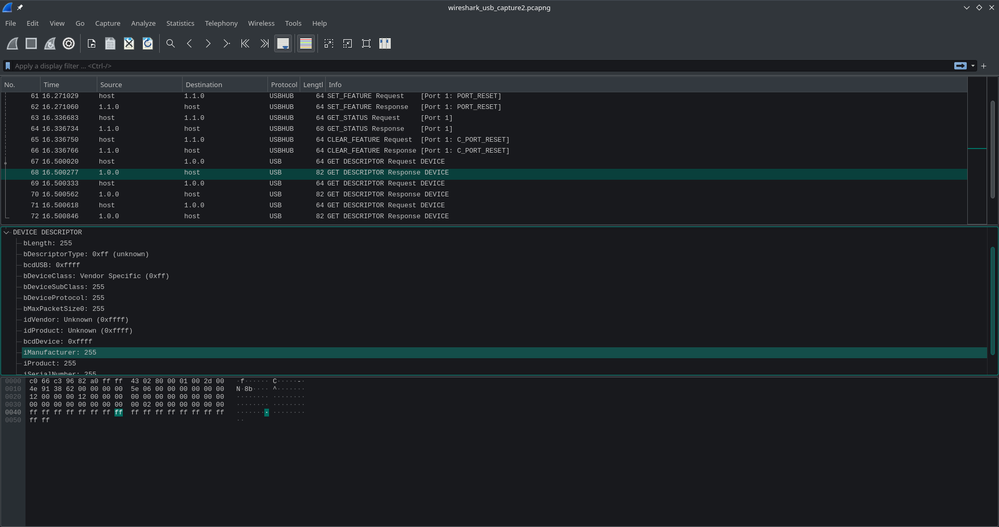Sort packets by the No. column header

coord(20,84)
